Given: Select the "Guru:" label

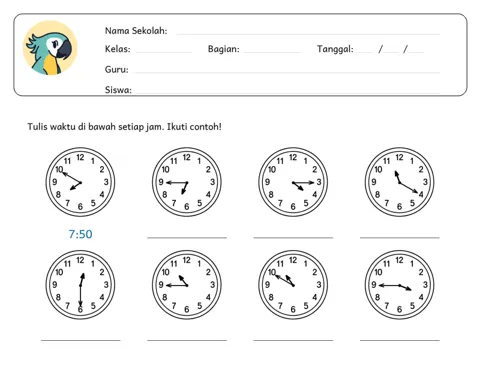Looking at the screenshot, I should pyautogui.click(x=117, y=69).
